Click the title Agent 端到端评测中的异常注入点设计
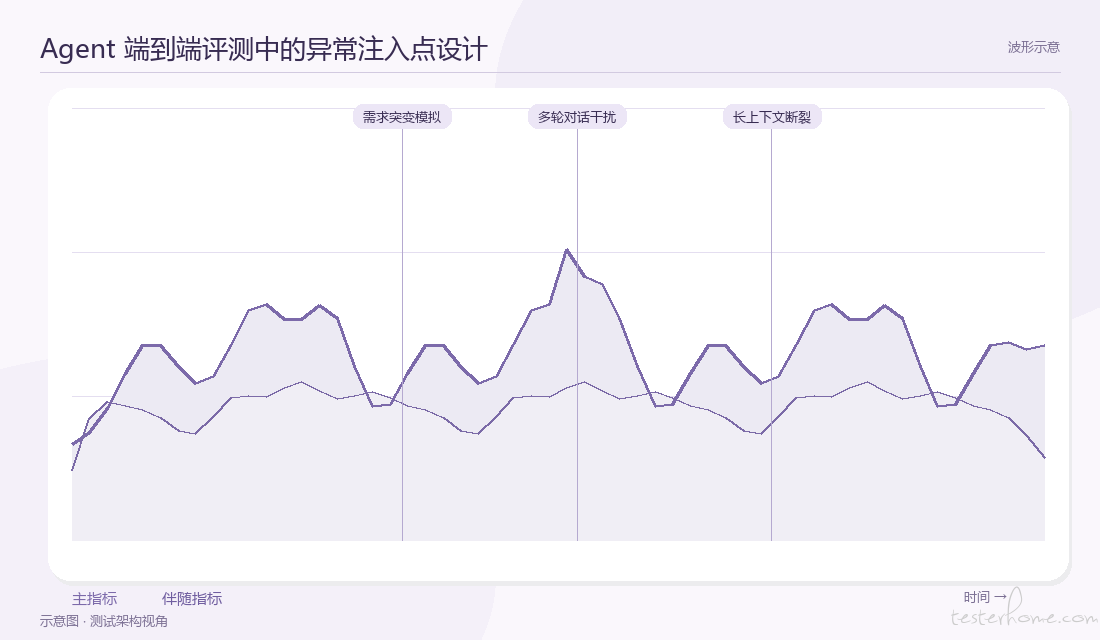Viewport: 1100px width, 640px height. tap(264, 49)
